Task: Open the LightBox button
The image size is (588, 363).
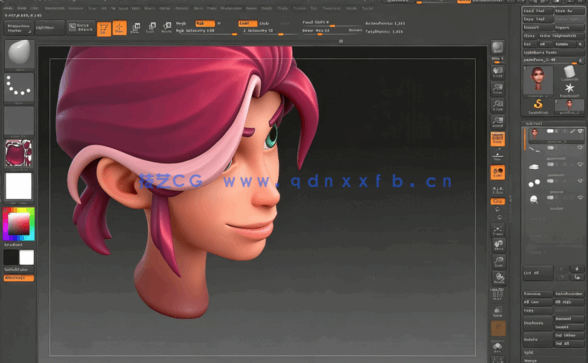Action: (x=50, y=28)
